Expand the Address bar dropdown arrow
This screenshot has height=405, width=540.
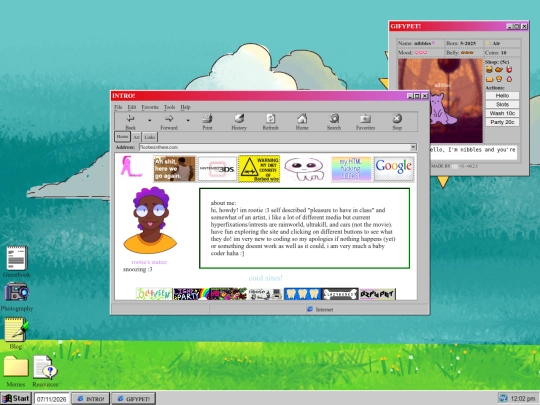click(x=413, y=147)
